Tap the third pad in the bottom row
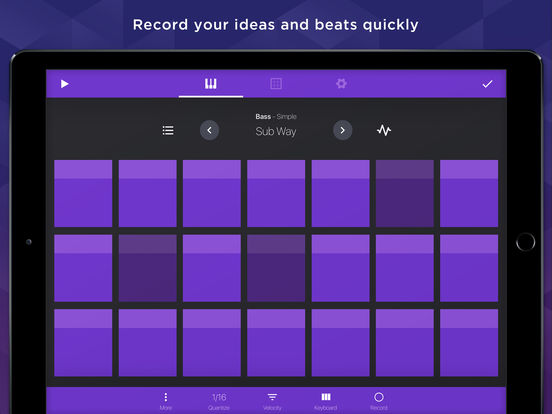The height and width of the screenshot is (414, 552). click(212, 343)
